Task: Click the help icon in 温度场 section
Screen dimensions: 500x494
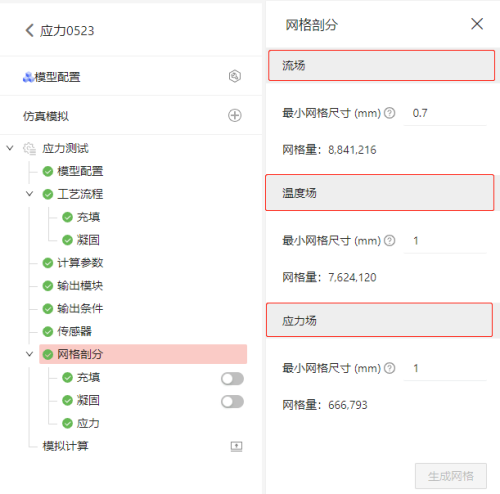Action: point(389,240)
